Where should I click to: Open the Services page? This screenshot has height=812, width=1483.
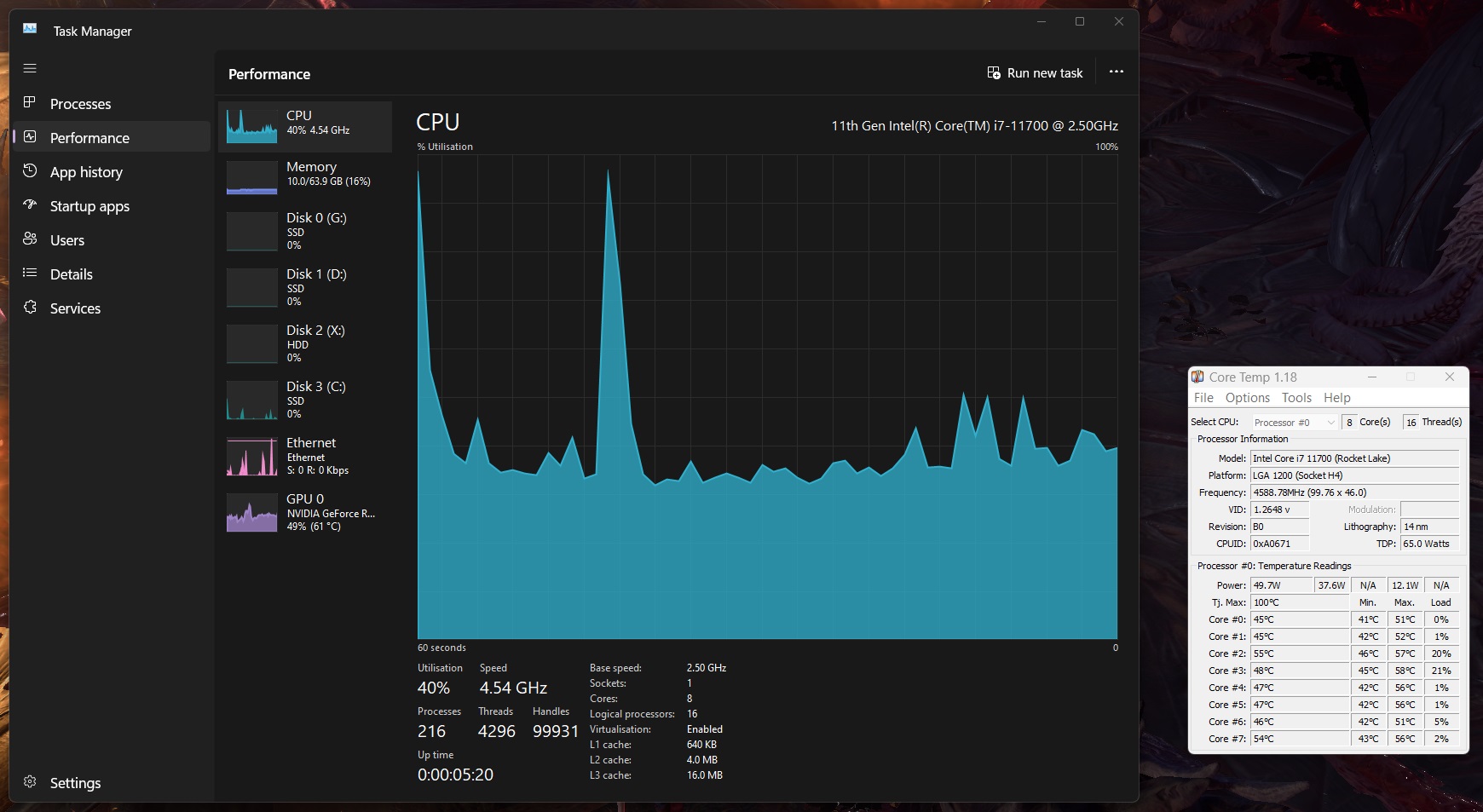[112, 308]
